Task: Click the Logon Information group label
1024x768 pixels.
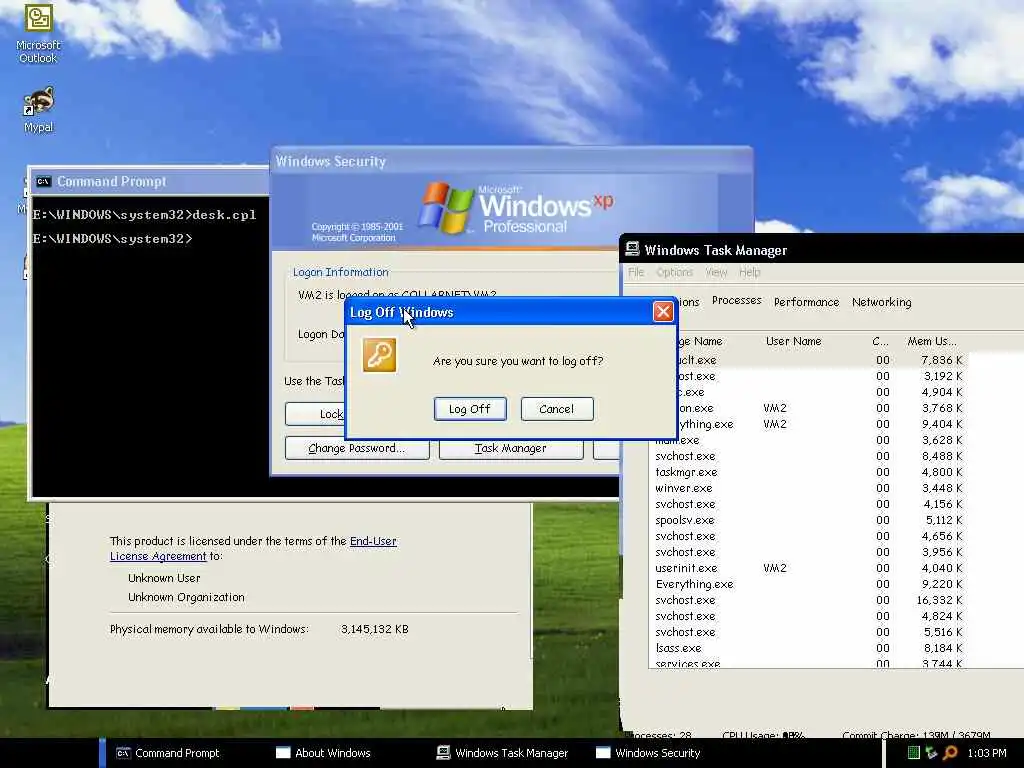Action: (340, 272)
